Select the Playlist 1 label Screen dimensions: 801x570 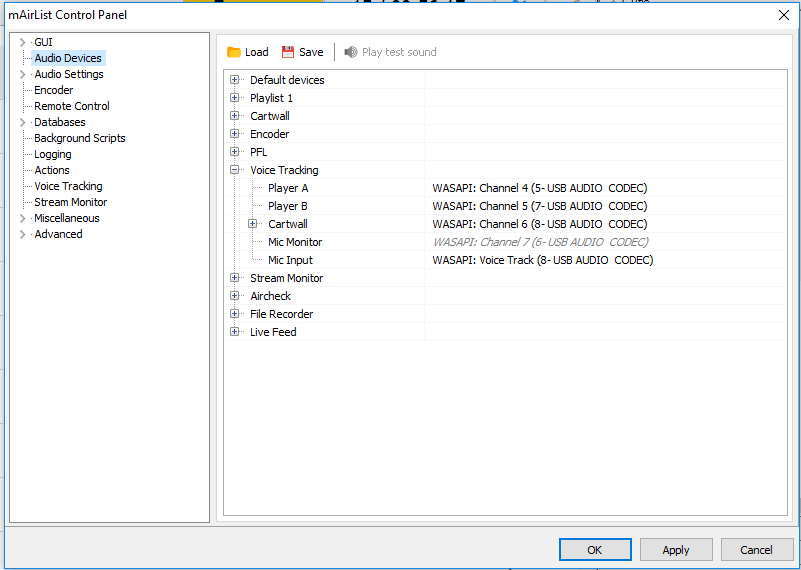271,98
